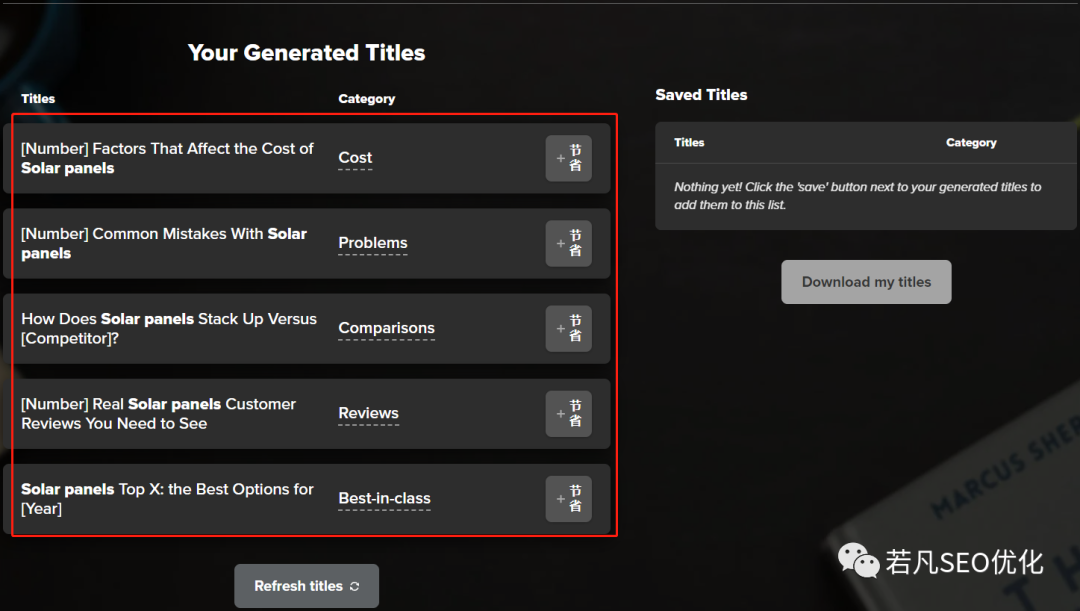Open the Reviews category link
The width and height of the screenshot is (1080, 611).
click(368, 413)
